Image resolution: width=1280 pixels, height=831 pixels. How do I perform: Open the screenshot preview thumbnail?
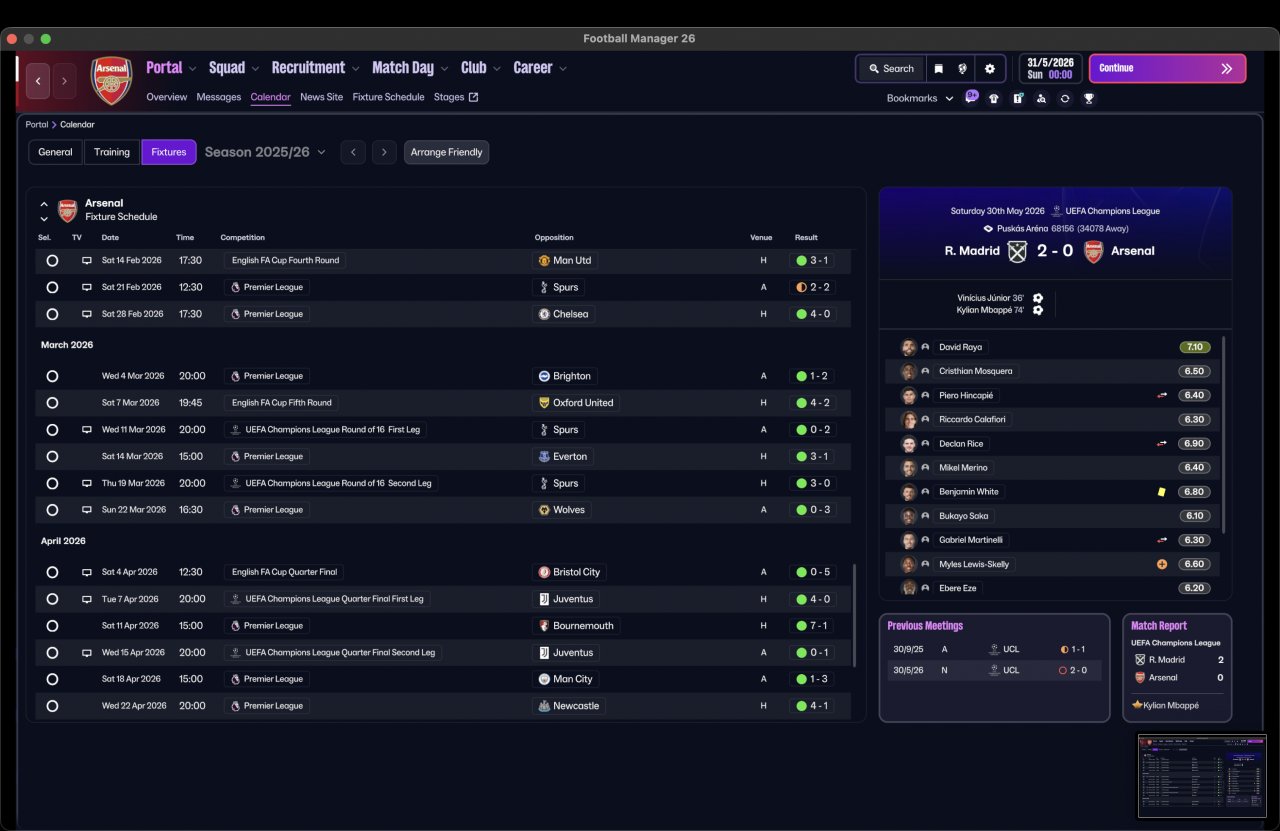tap(1202, 776)
